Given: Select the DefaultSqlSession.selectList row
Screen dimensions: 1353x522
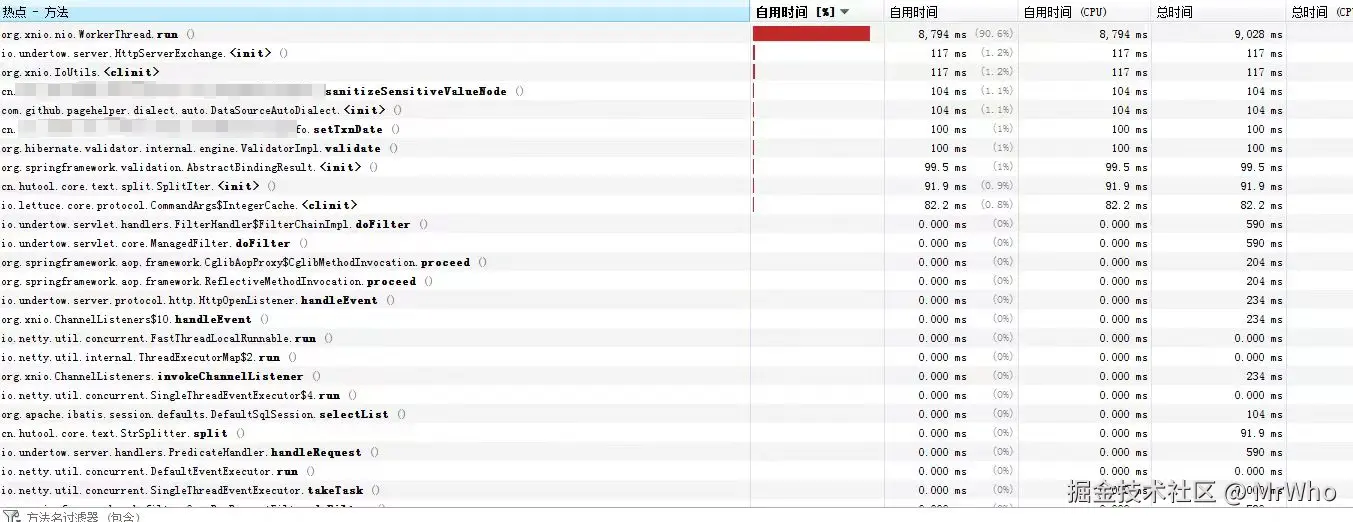Looking at the screenshot, I should pos(202,414).
